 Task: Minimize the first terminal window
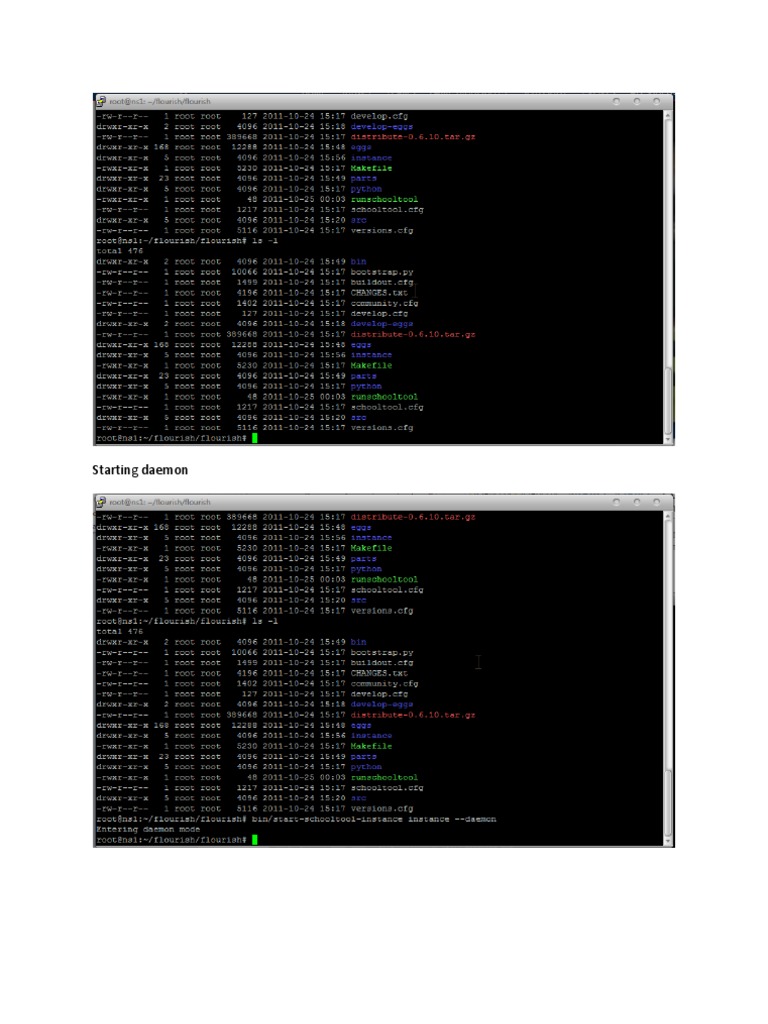[x=616, y=101]
